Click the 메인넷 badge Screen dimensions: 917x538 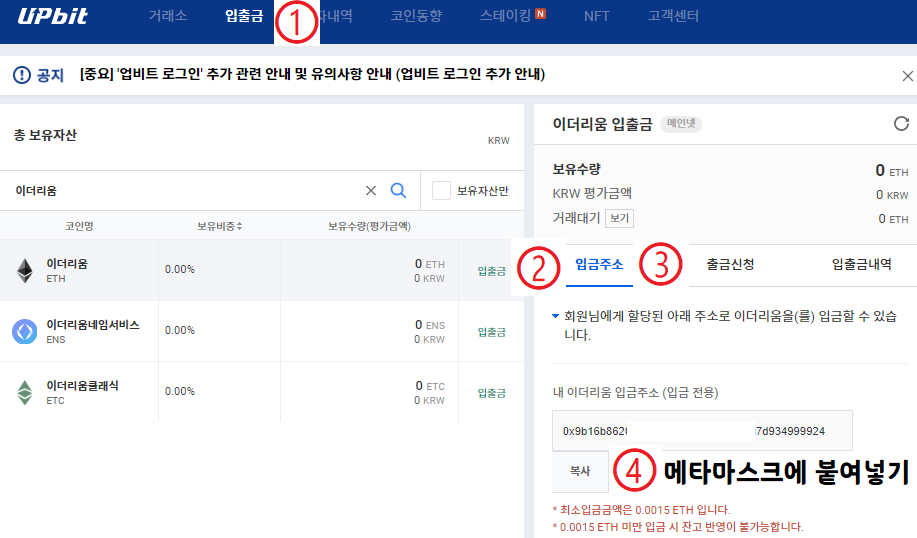click(x=681, y=123)
